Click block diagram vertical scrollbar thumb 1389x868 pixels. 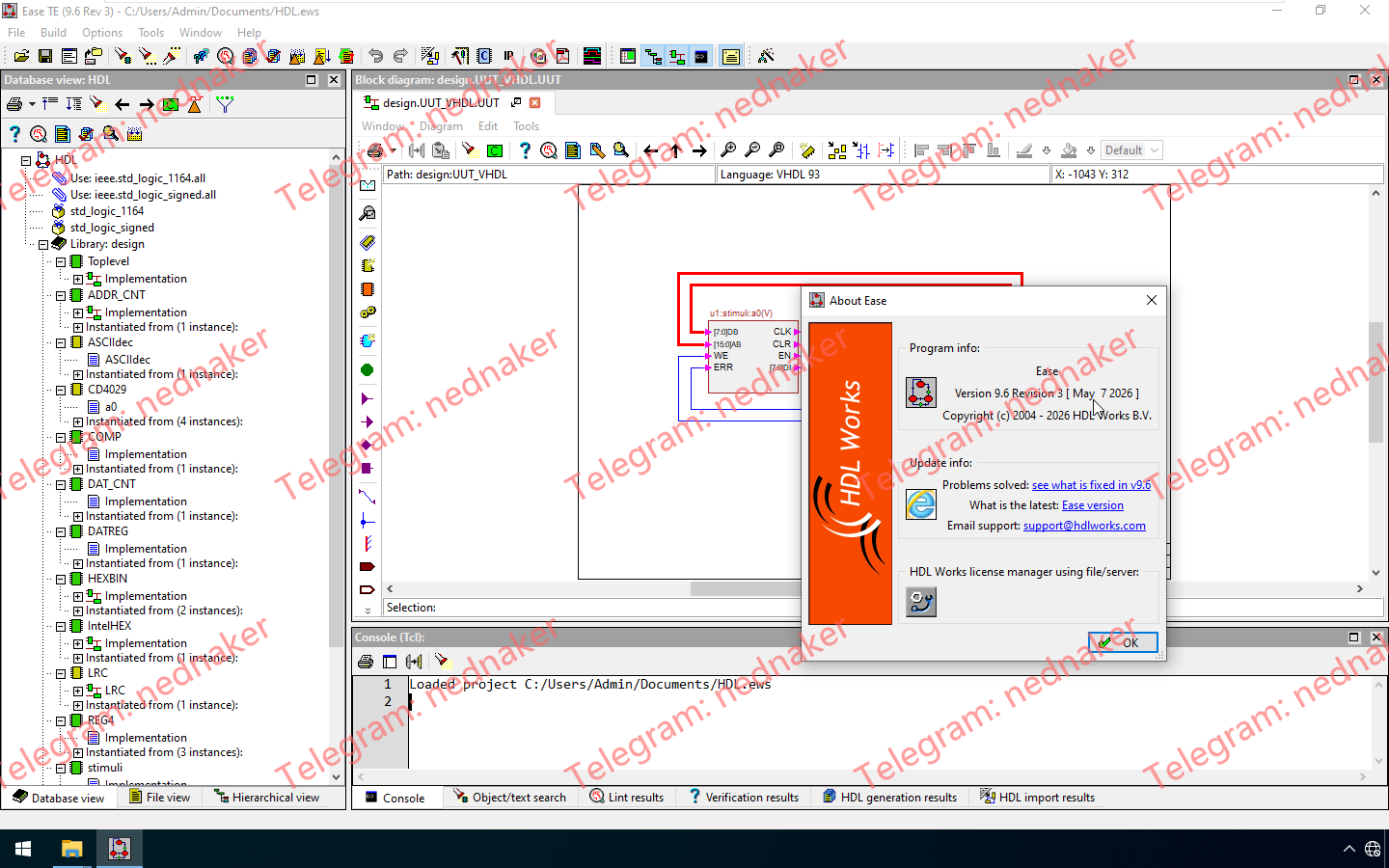[x=1375, y=382]
